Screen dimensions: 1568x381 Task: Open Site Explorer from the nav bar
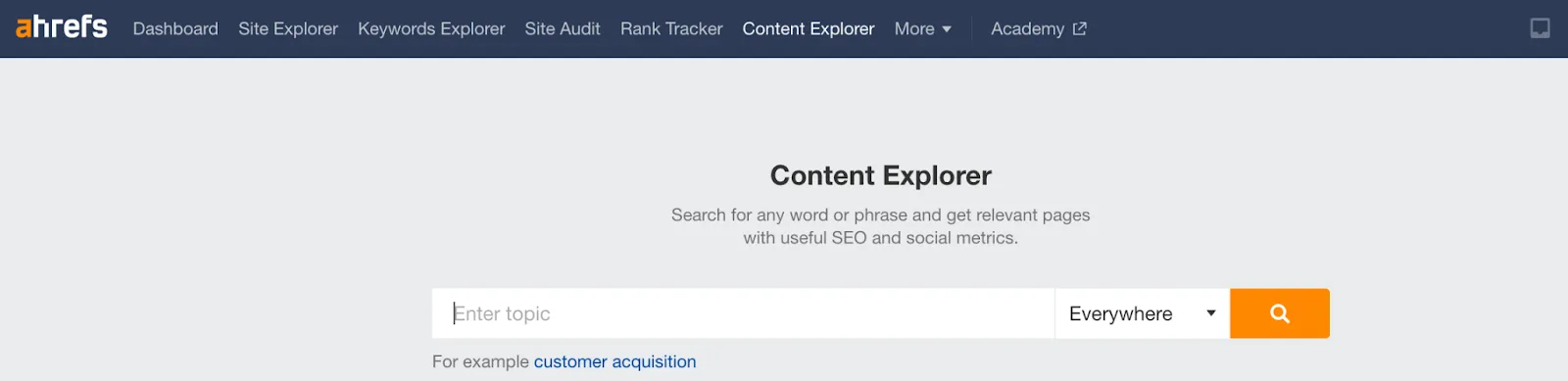point(288,28)
